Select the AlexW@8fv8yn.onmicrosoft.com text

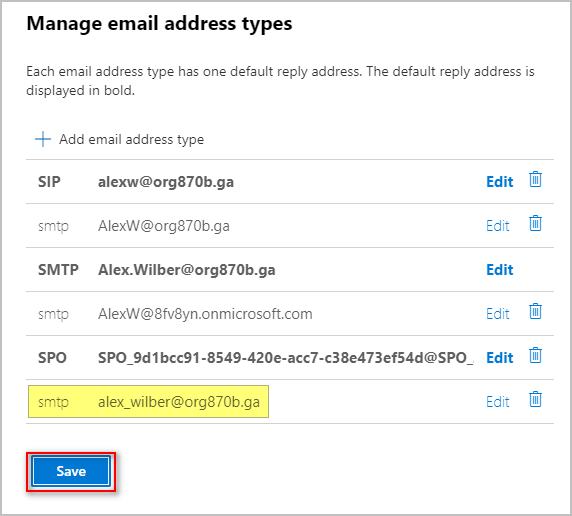(205, 314)
